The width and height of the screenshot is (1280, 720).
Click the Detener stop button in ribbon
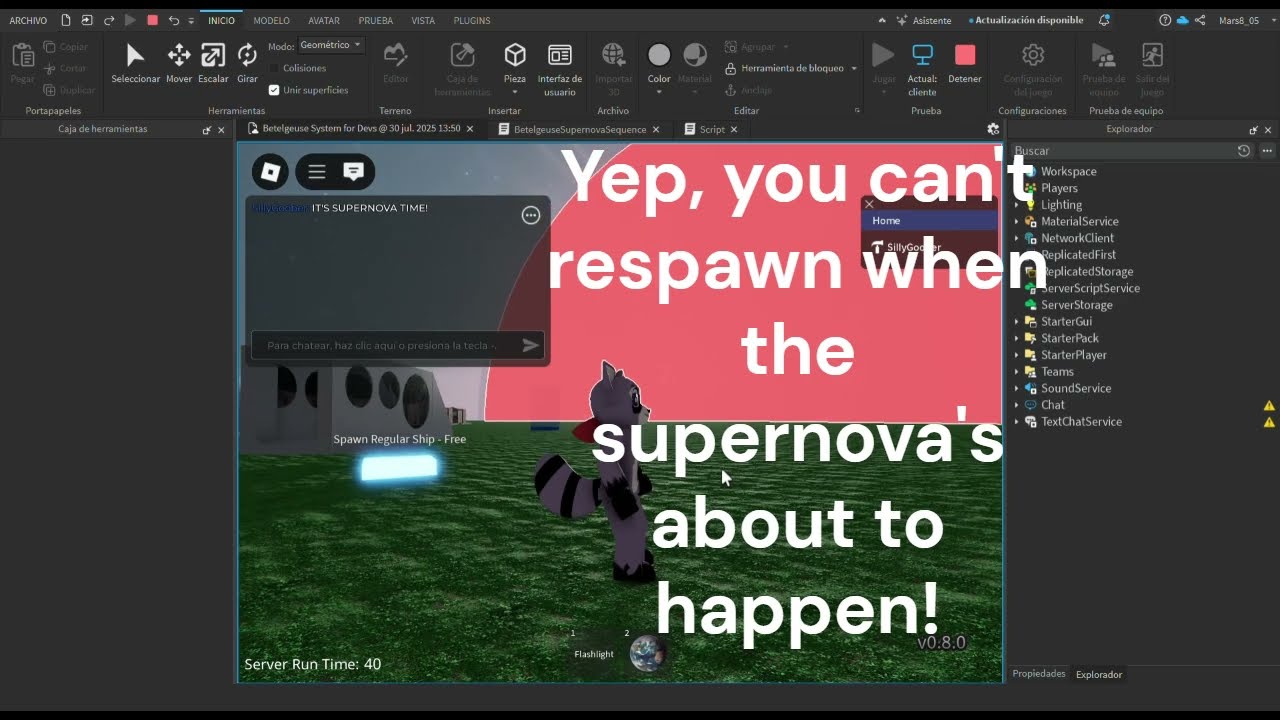[x=965, y=63]
